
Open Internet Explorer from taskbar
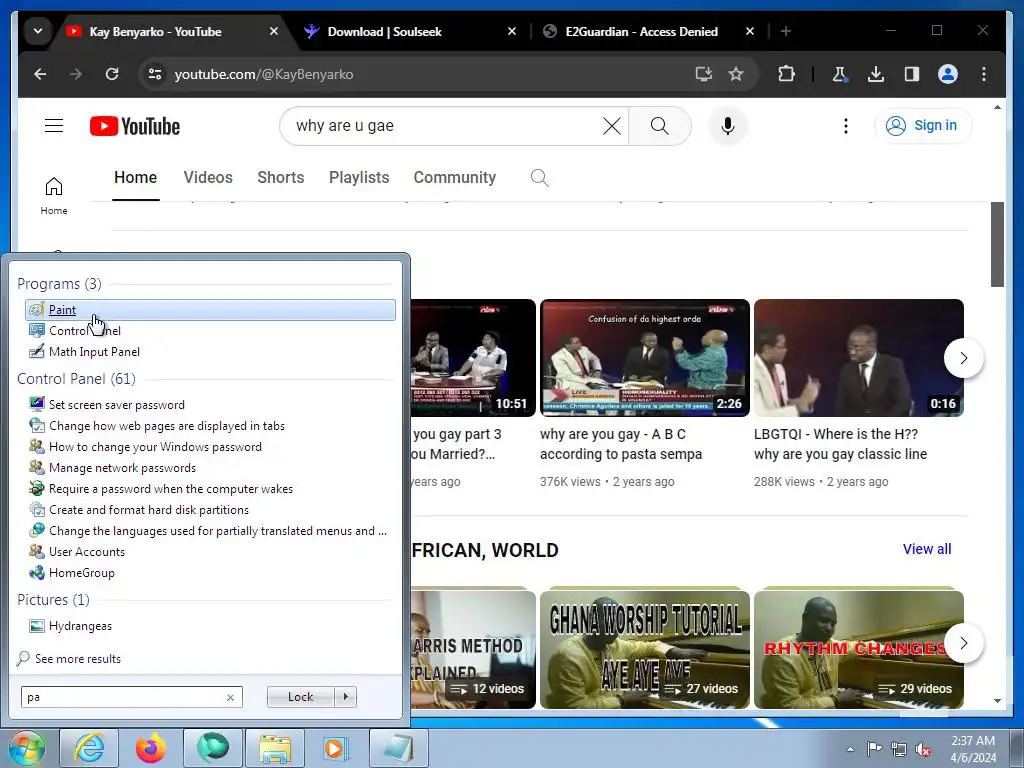tap(89, 748)
